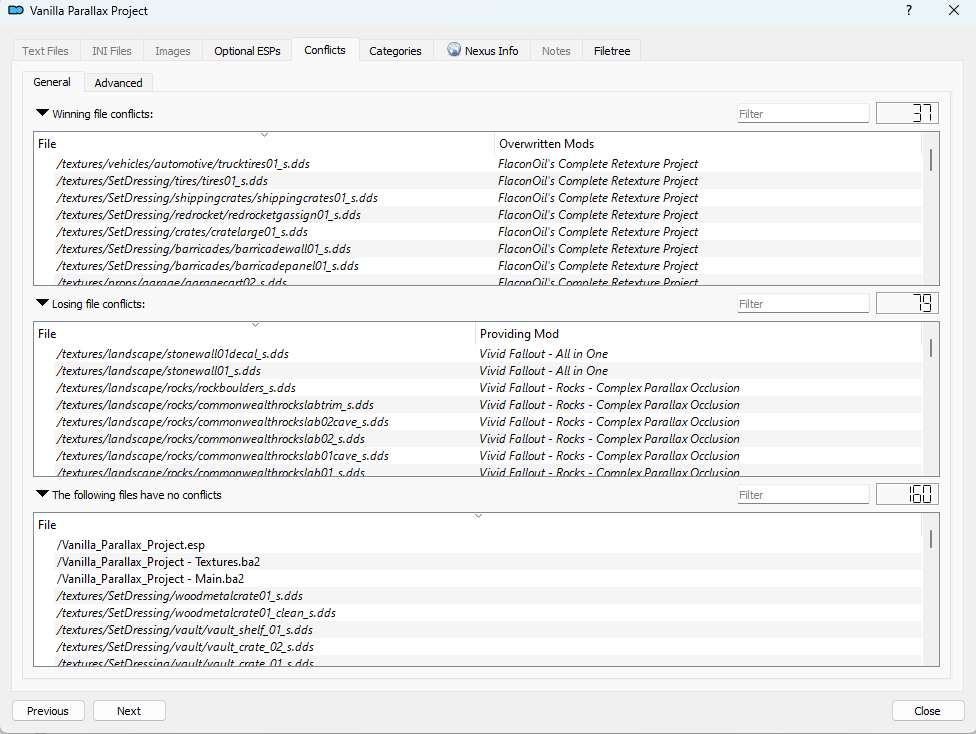Select the General sub-tab

(52, 82)
